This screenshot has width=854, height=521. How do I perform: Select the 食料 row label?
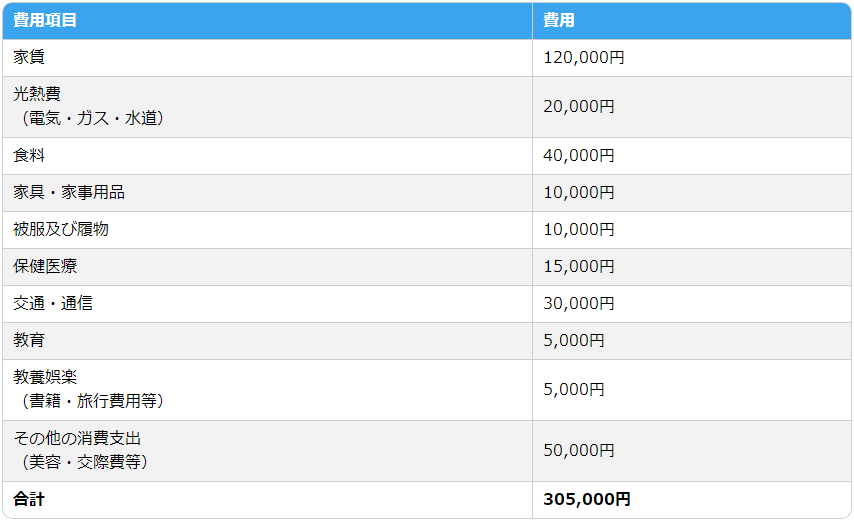[x=29, y=155]
